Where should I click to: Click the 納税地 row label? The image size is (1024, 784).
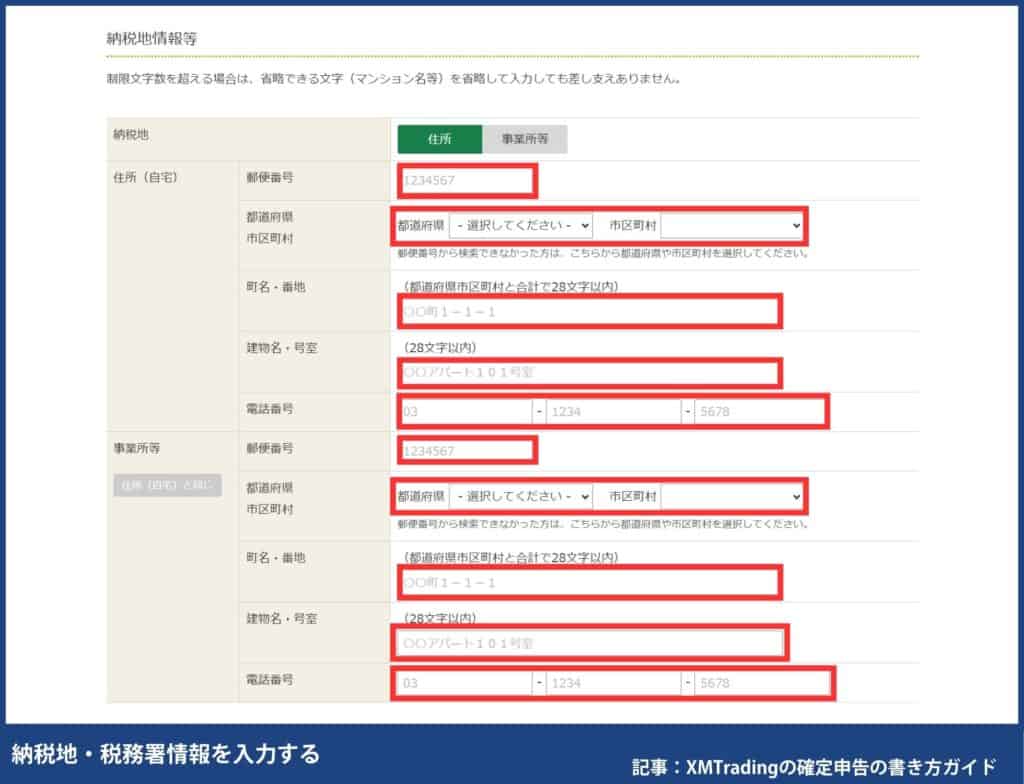pos(131,135)
